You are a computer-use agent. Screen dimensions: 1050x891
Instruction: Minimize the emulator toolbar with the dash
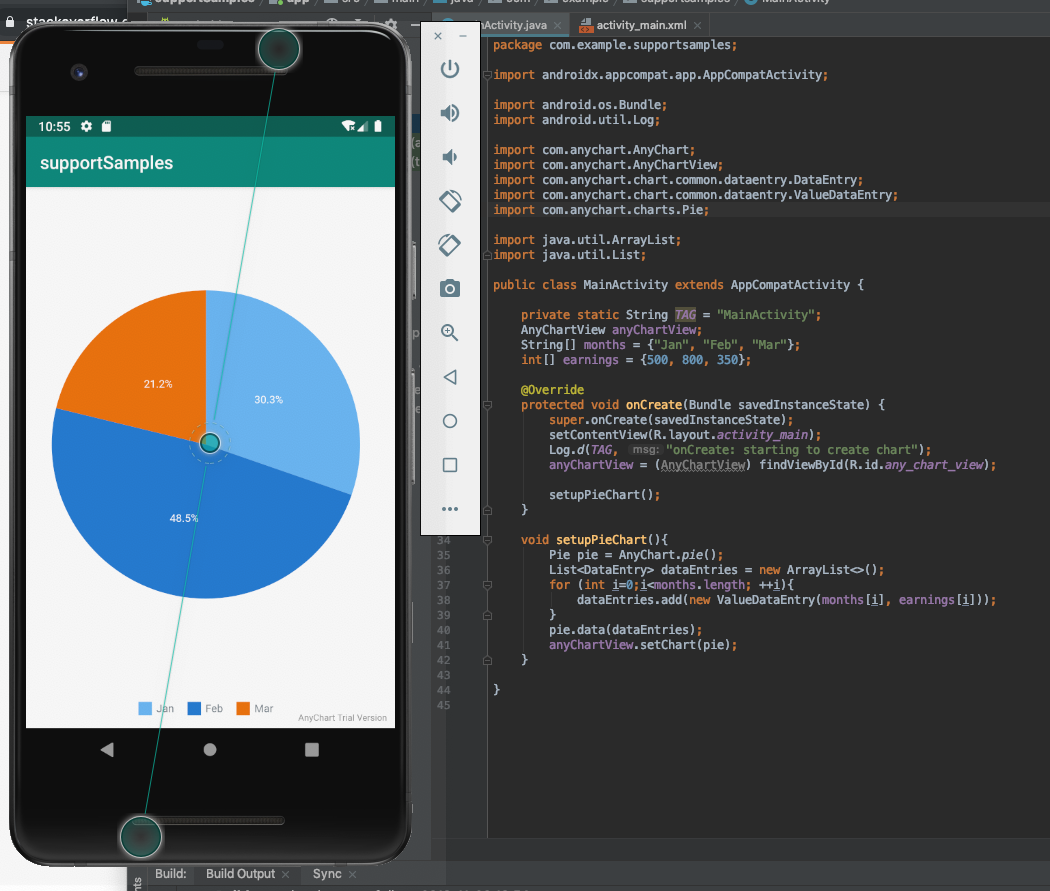click(x=463, y=36)
